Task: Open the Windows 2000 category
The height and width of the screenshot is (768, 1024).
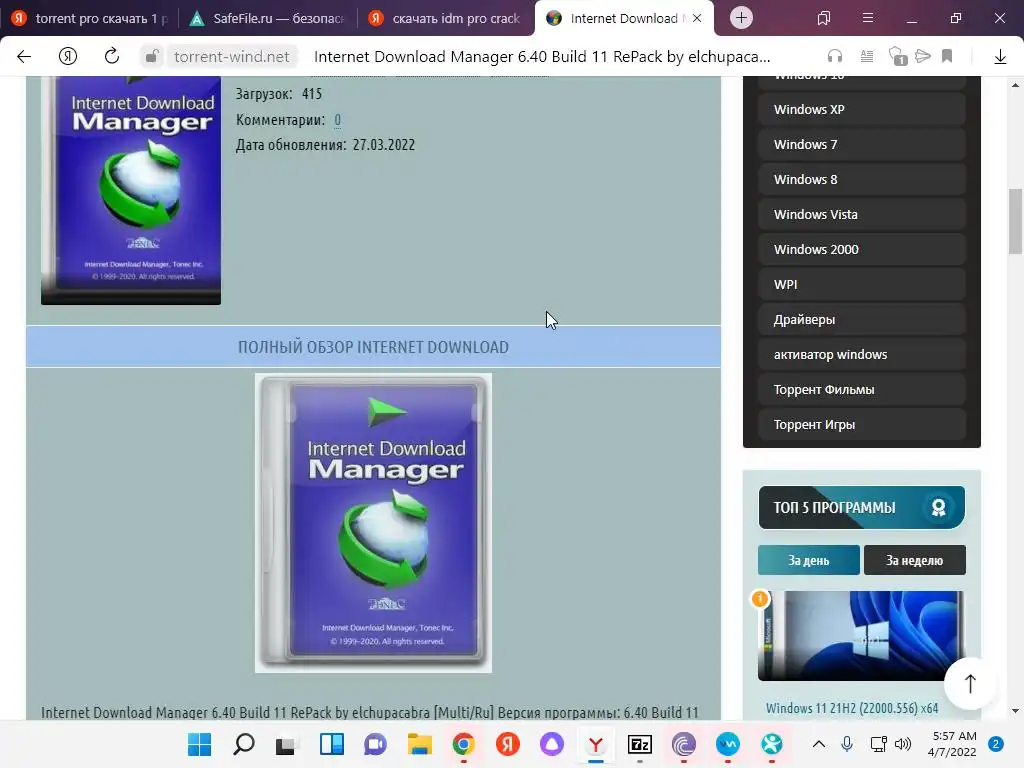Action: pyautogui.click(x=861, y=249)
